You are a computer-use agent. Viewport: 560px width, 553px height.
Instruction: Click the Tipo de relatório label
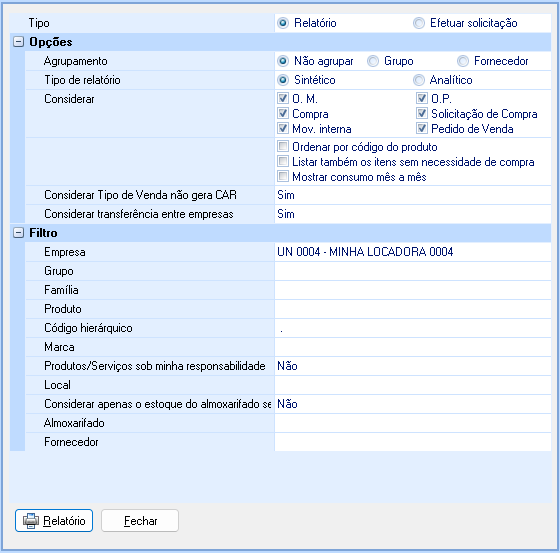82,80
